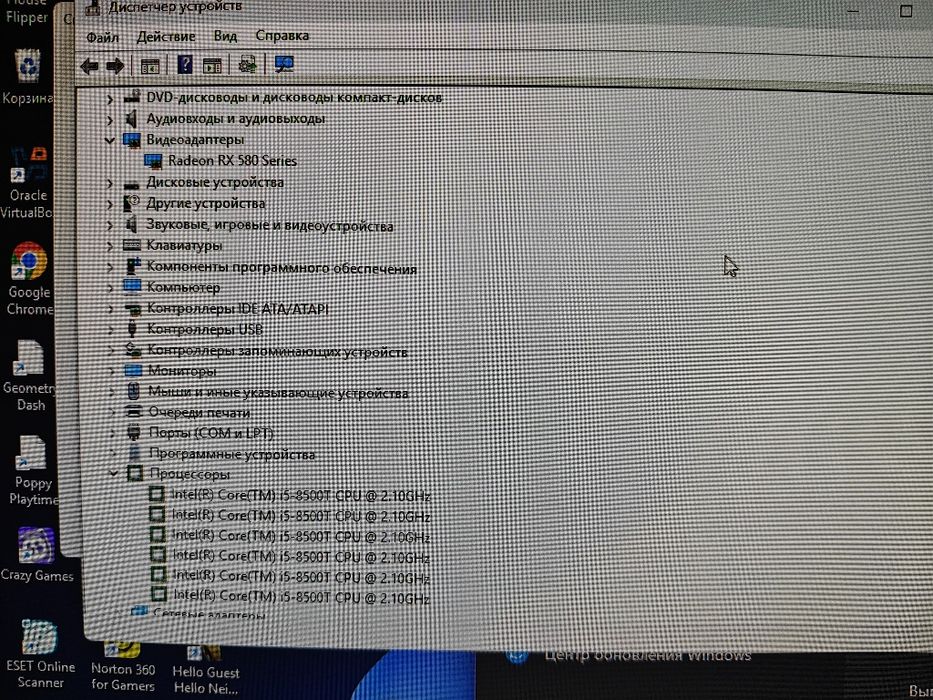Image resolution: width=933 pixels, height=700 pixels.
Task: Expand DVD-дисководы и дисководы компакт-дисков
Action: click(x=109, y=99)
